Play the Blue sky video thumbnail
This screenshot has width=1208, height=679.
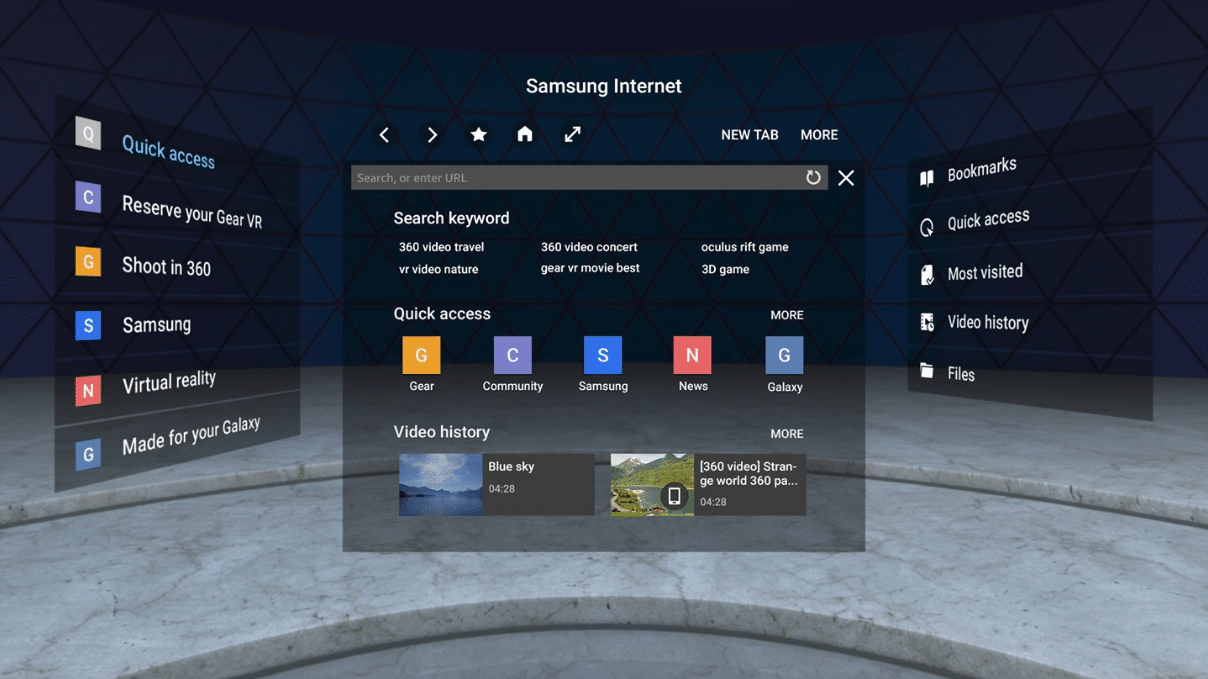(441, 485)
